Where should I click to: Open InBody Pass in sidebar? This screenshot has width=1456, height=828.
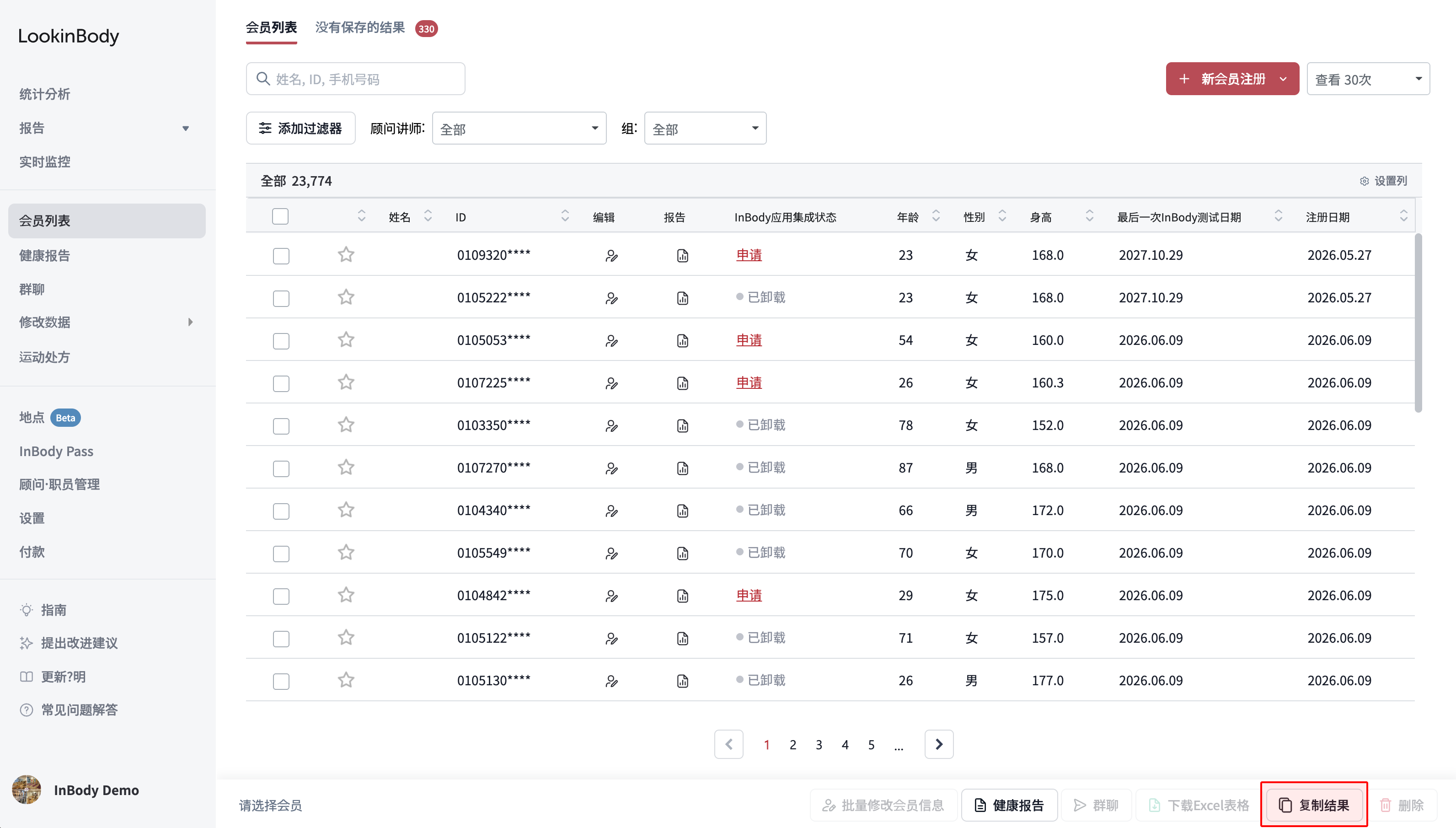click(x=56, y=451)
